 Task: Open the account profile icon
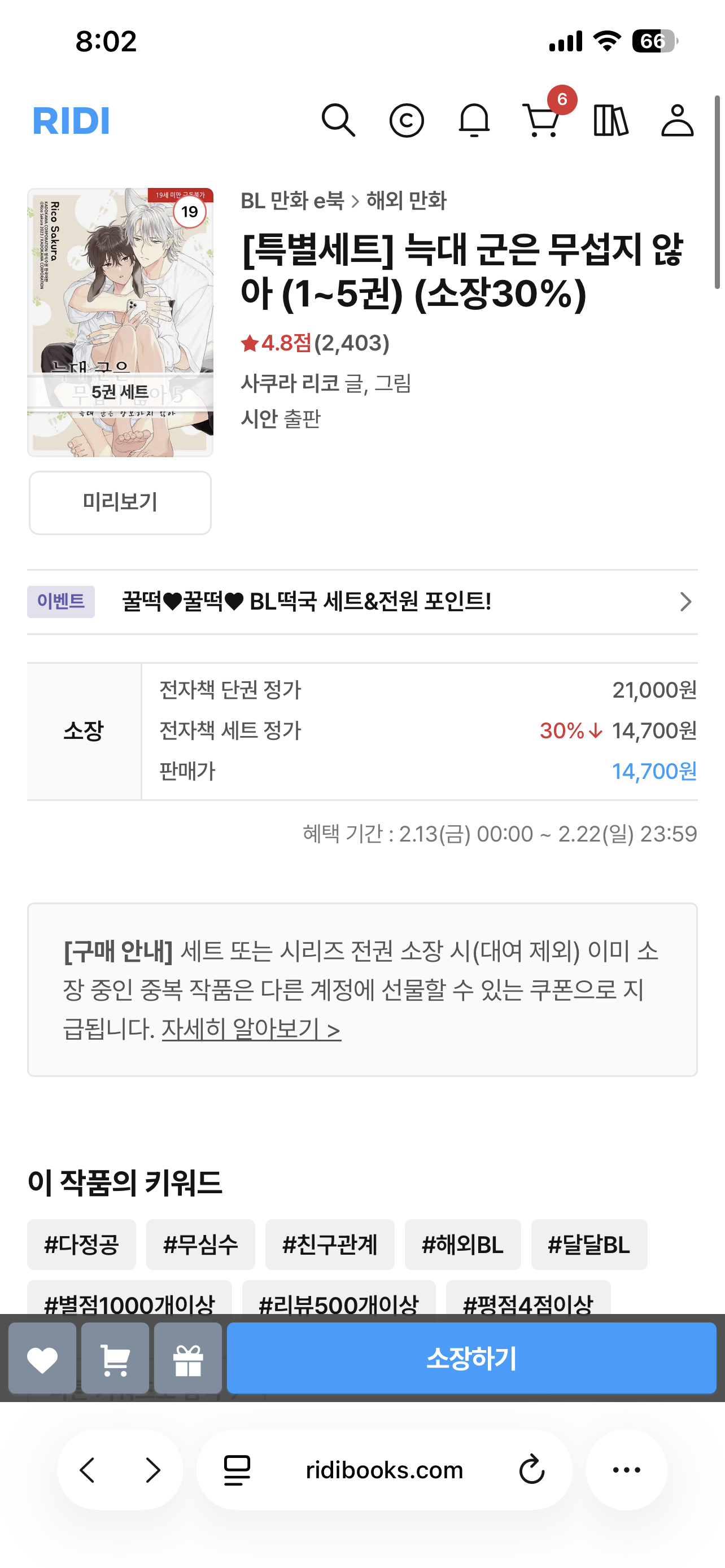click(677, 121)
